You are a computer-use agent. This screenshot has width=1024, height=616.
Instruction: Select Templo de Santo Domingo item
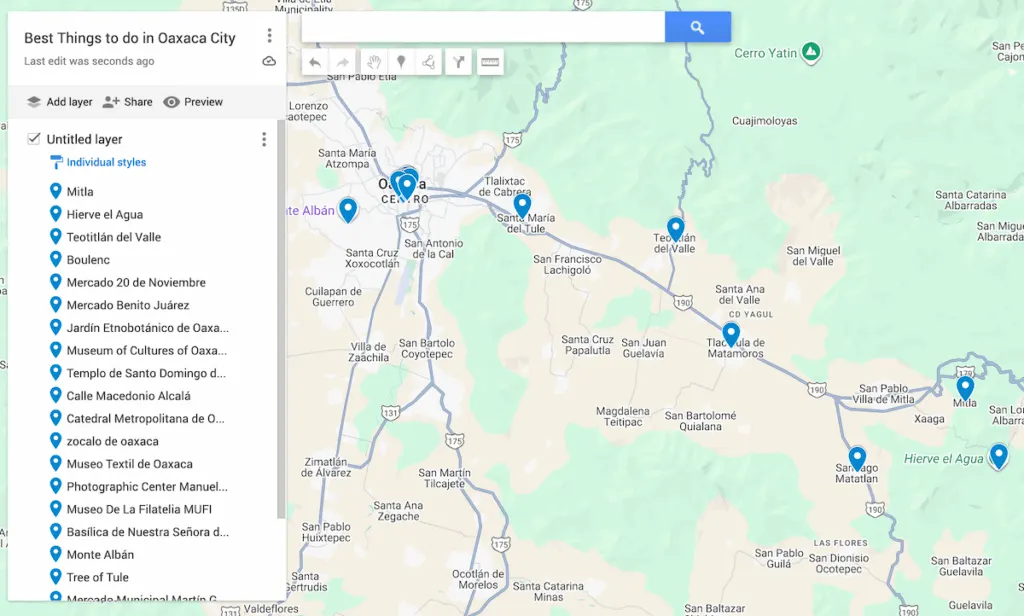click(146, 373)
